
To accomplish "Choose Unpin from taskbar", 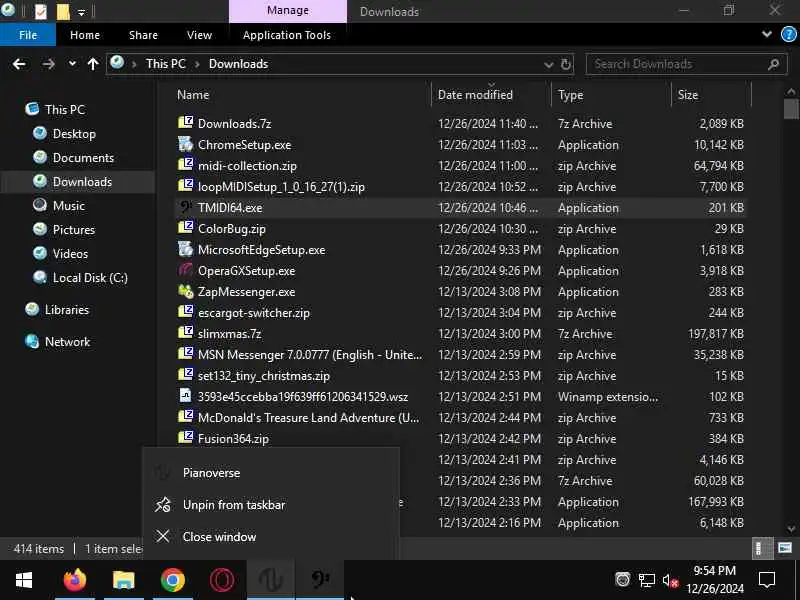I will (x=270, y=505).
